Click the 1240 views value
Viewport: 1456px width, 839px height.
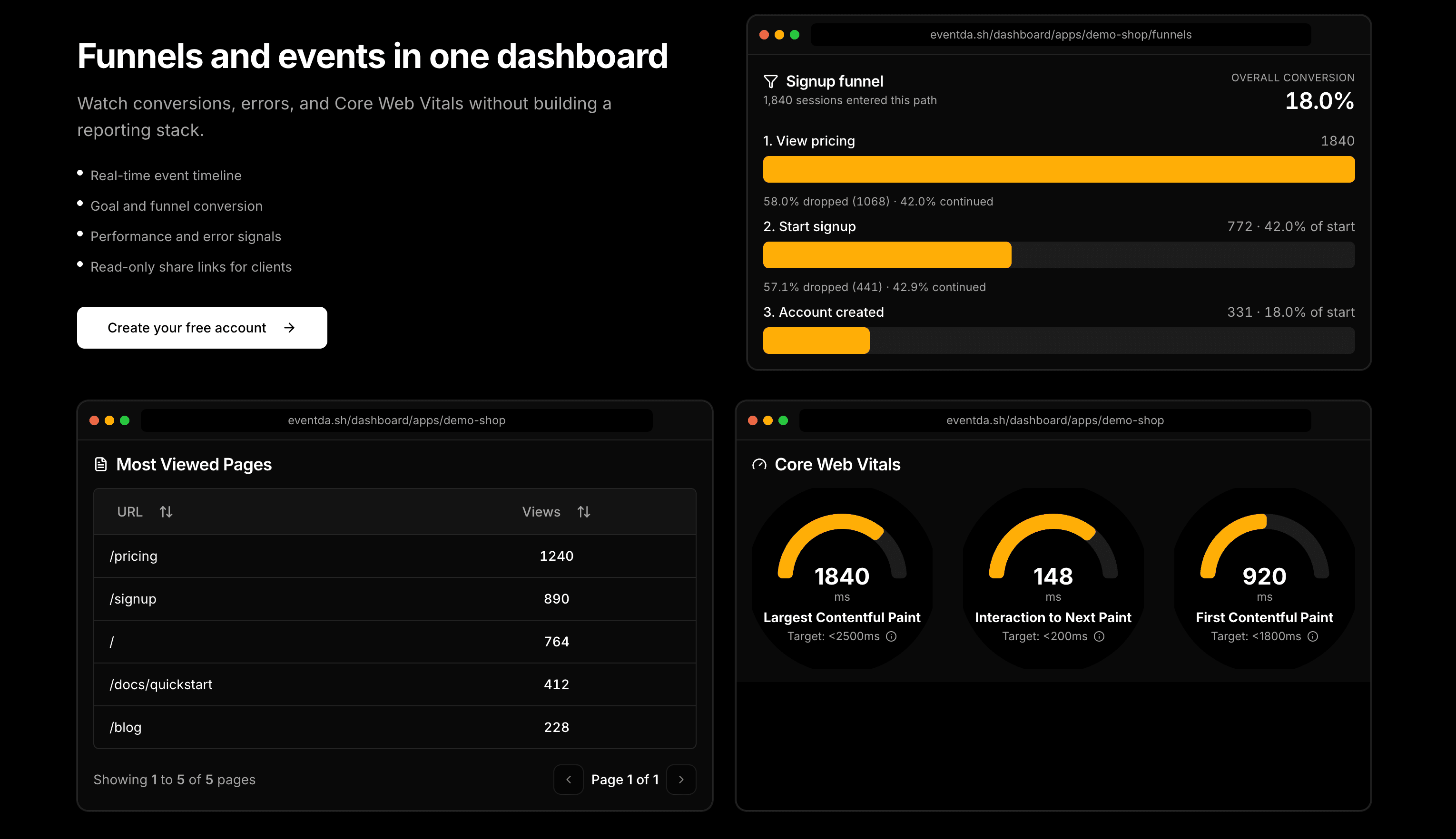(x=556, y=556)
